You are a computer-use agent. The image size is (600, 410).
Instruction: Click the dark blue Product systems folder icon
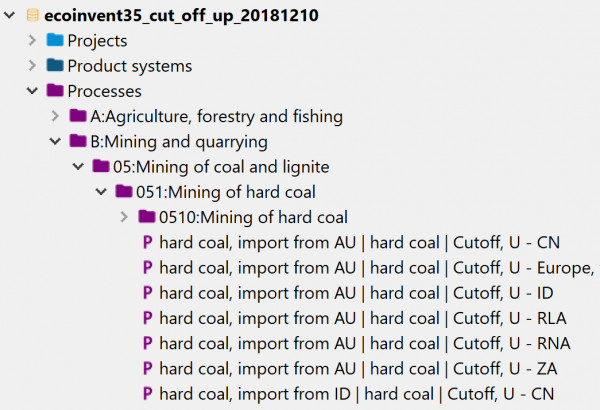pyautogui.click(x=55, y=65)
